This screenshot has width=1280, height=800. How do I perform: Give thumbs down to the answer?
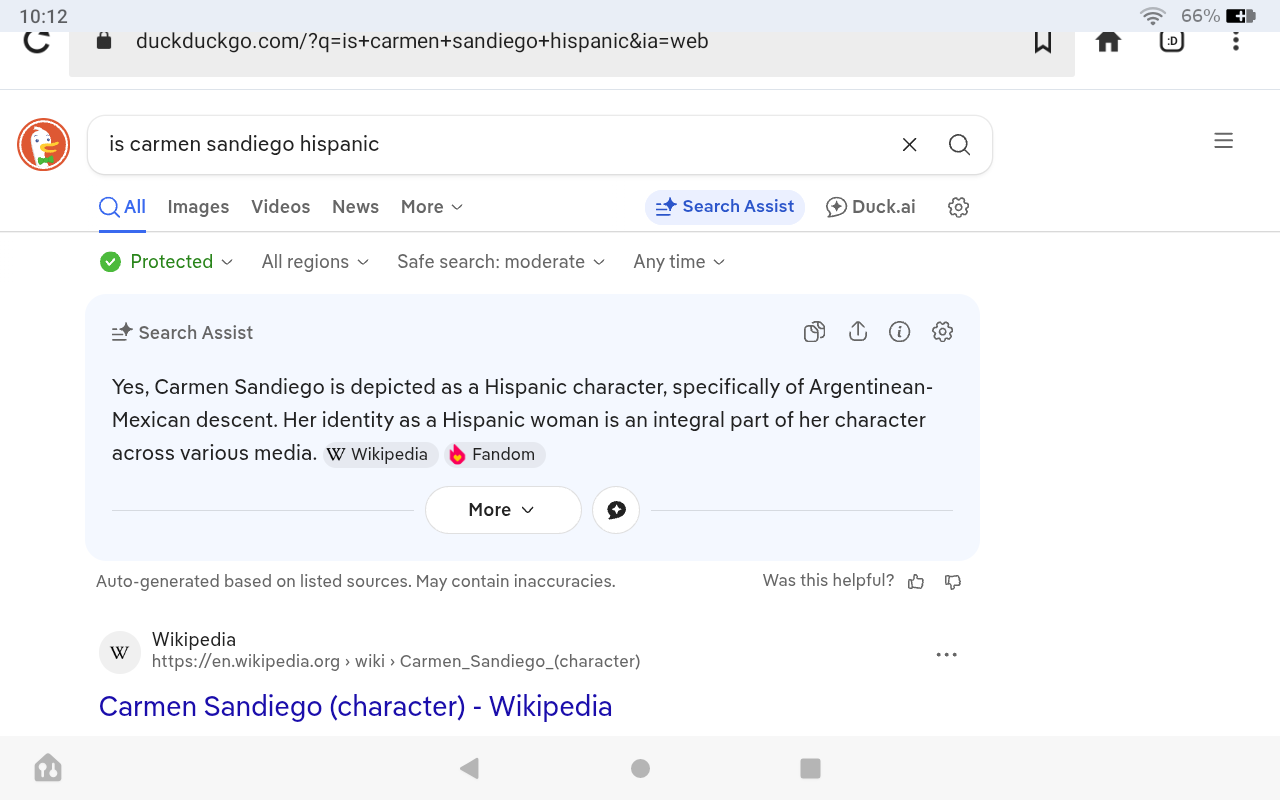pos(953,582)
